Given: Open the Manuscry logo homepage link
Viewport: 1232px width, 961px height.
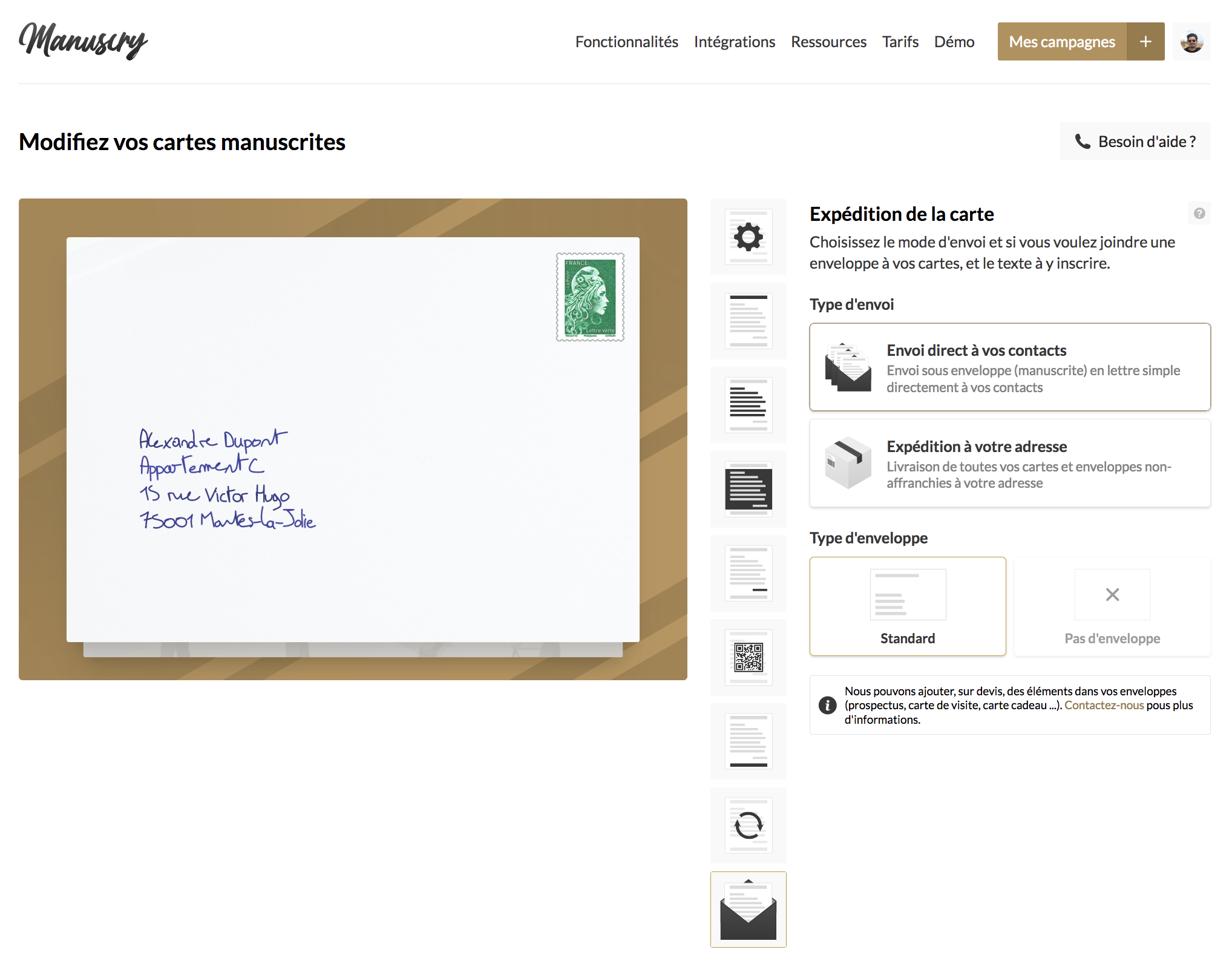Looking at the screenshot, I should tap(84, 41).
